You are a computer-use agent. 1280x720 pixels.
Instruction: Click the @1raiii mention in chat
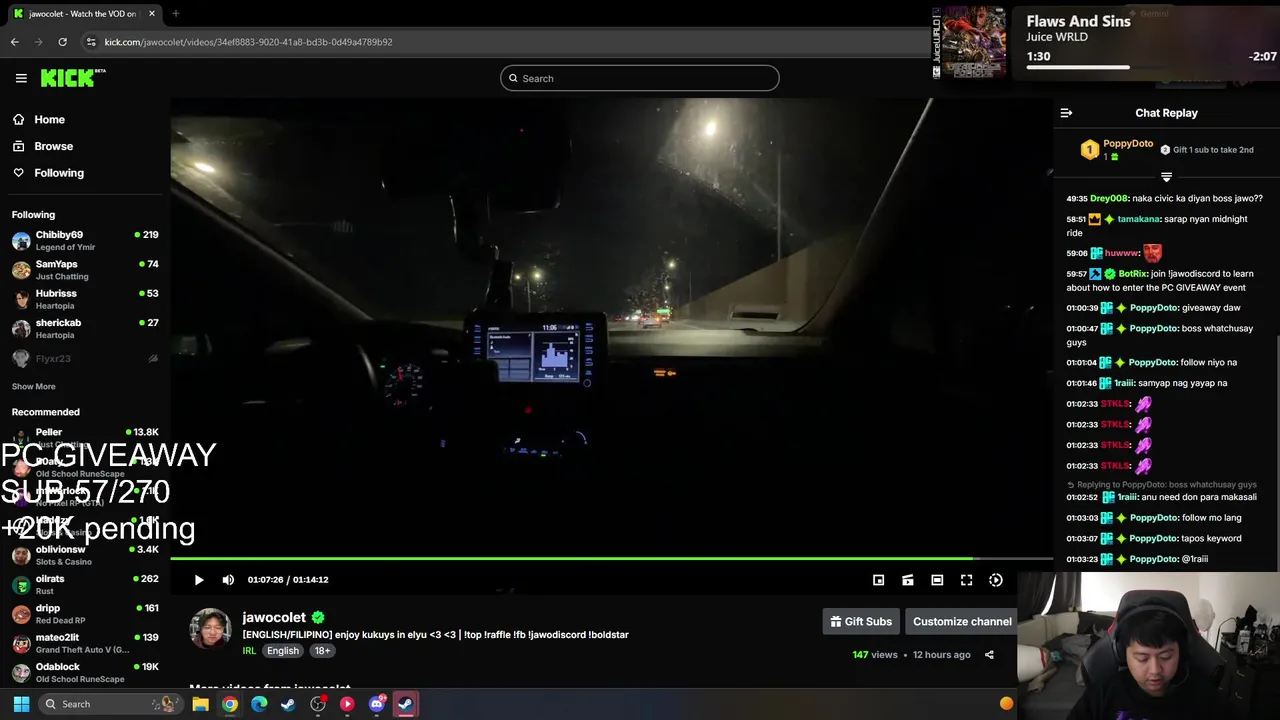coord(1195,559)
